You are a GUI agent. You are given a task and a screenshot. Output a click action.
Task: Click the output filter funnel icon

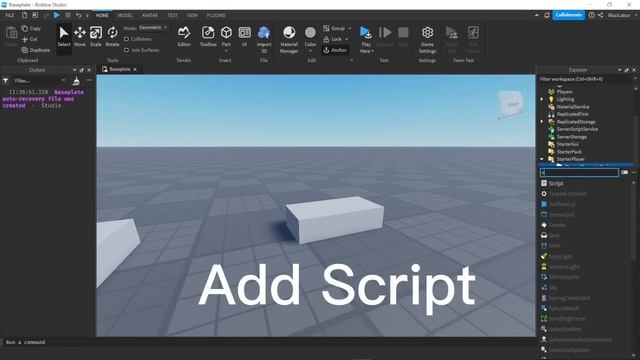pos(6,81)
